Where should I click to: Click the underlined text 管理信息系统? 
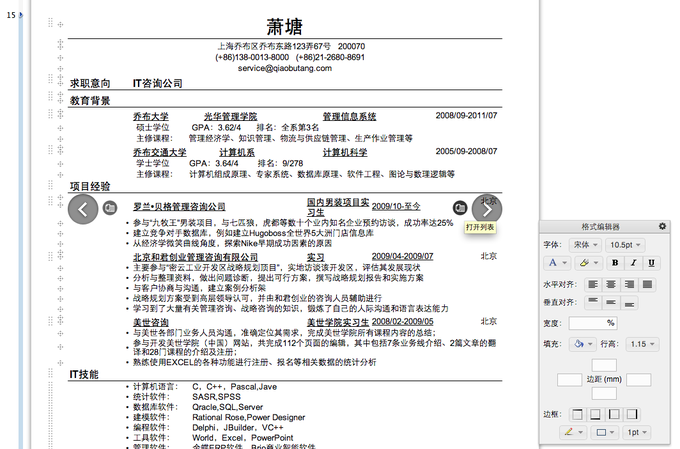tap(350, 117)
